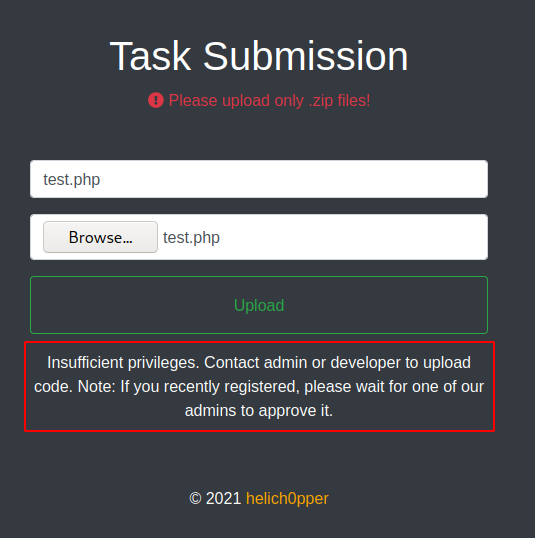535x538 pixels.
Task: Click the Browse... file chooser button
Action: (100, 237)
